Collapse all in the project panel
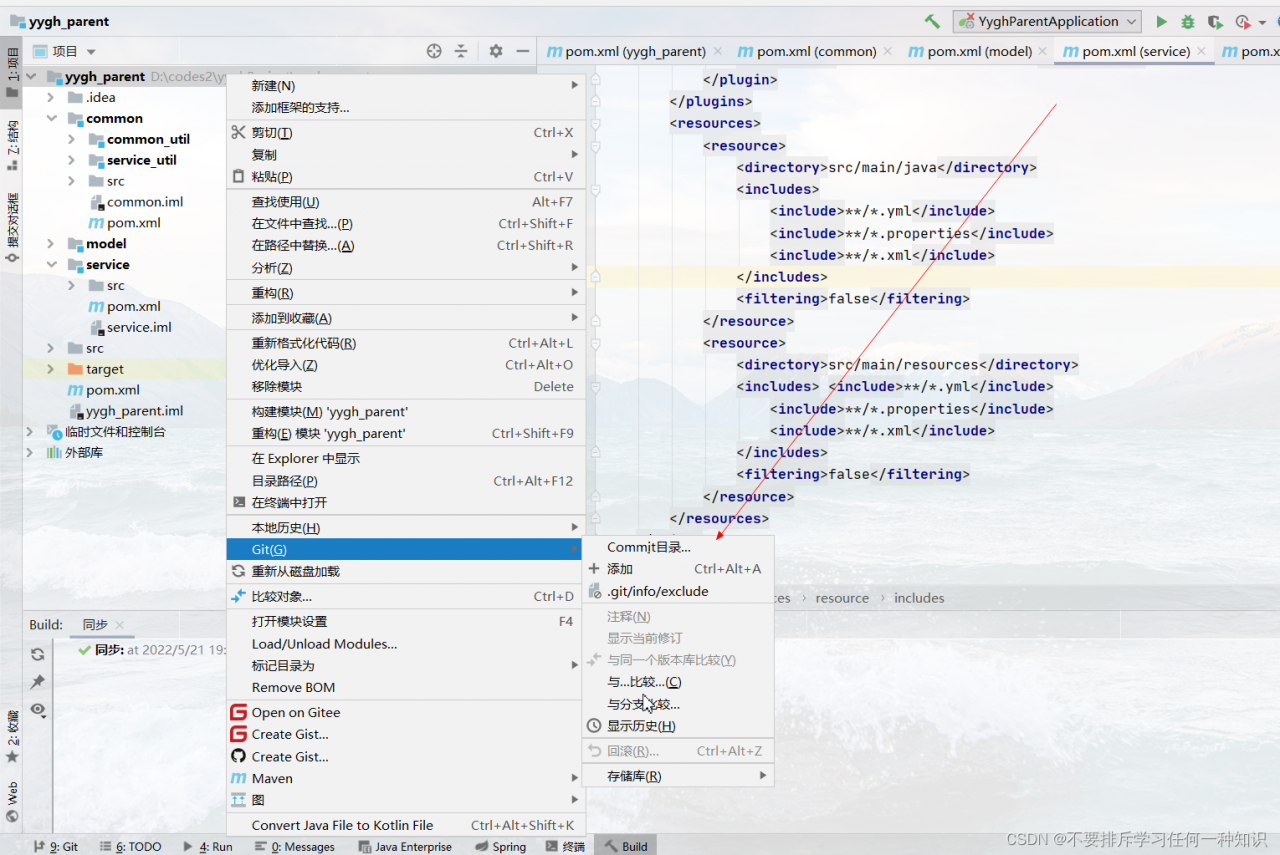Image resolution: width=1280 pixels, height=855 pixels. coord(461,51)
